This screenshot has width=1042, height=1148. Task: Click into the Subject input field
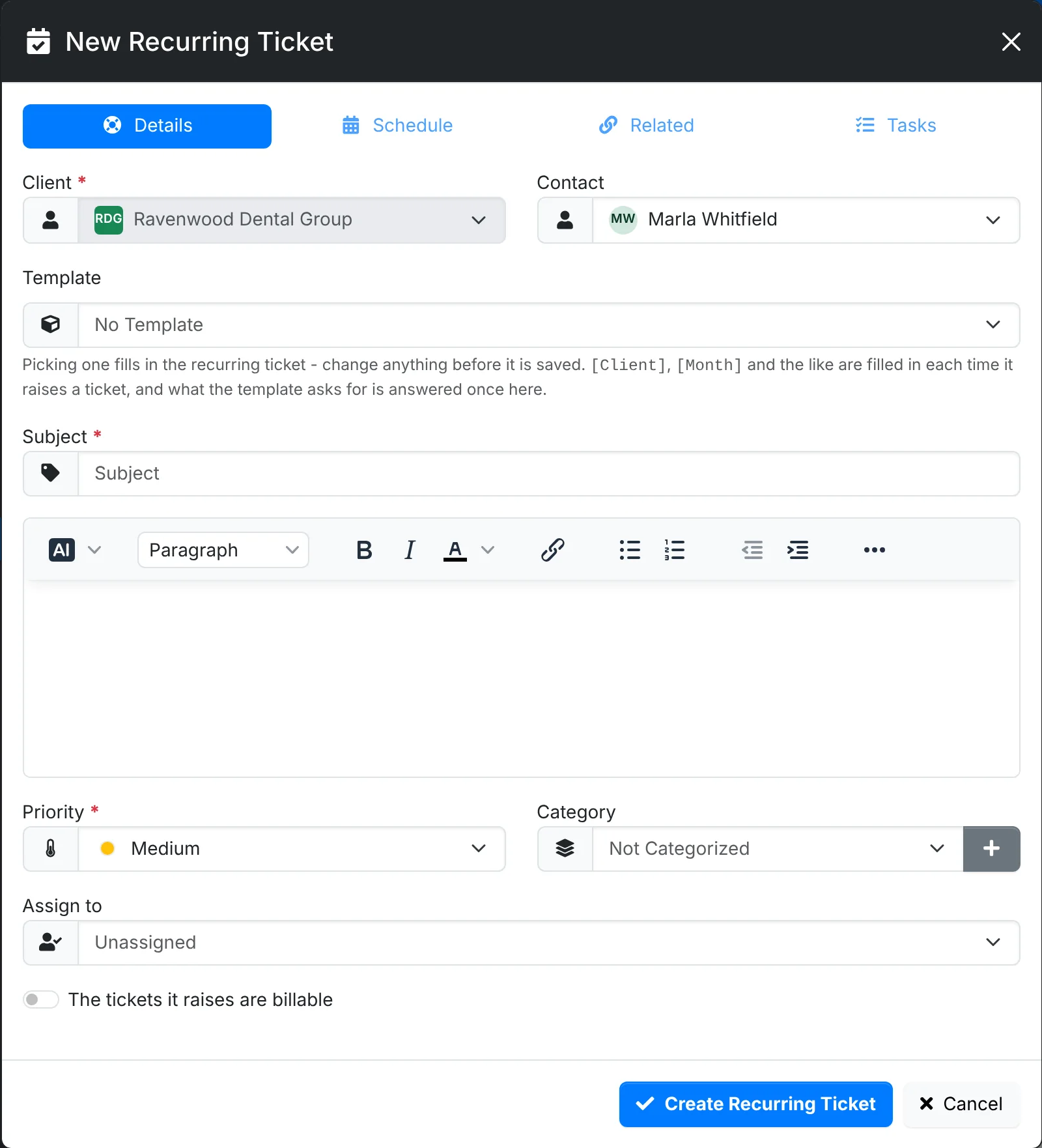(x=549, y=473)
